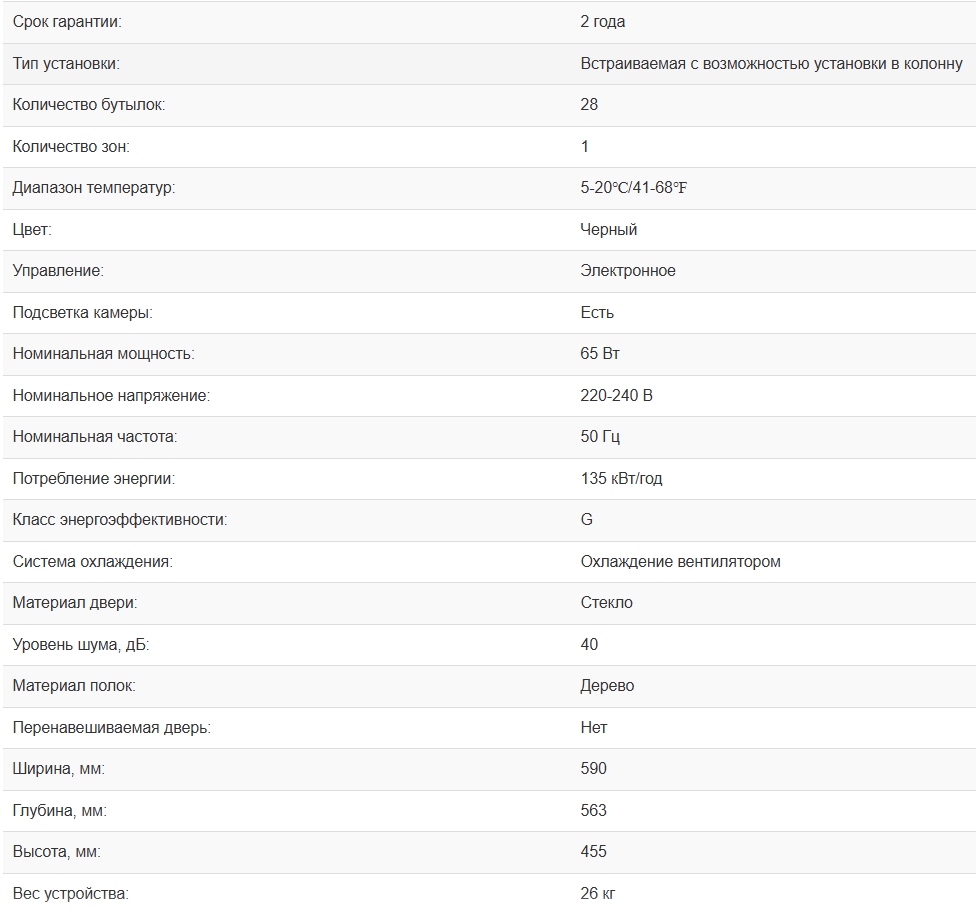Select the bottle count value "28"
This screenshot has width=976, height=922.
589,105
